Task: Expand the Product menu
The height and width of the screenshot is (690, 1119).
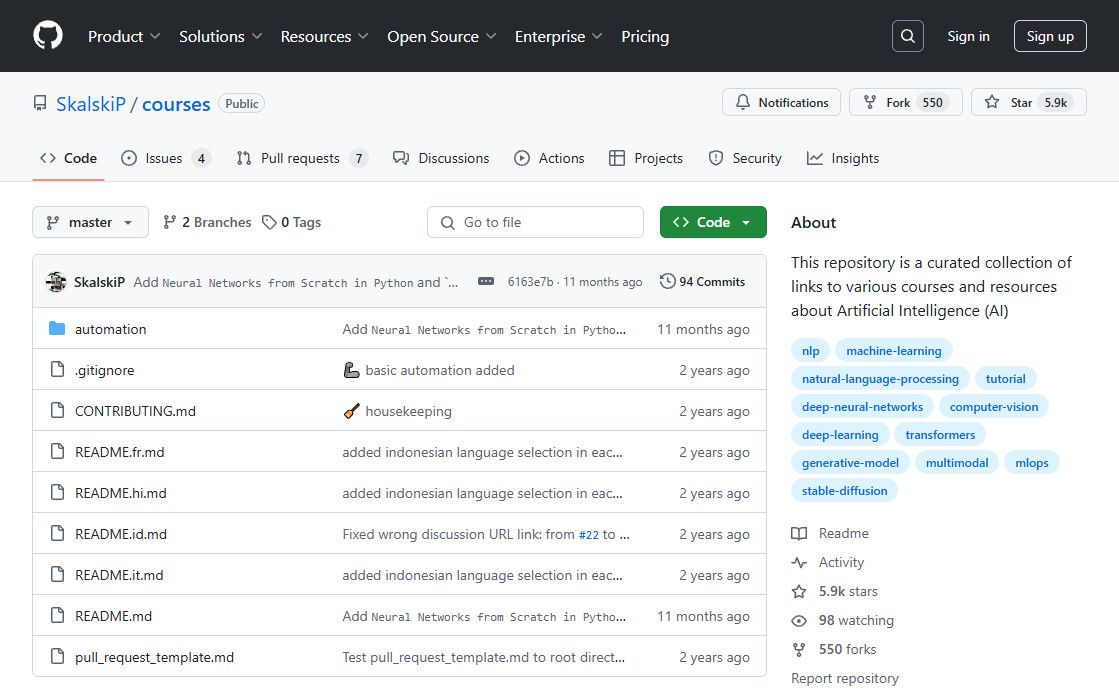Action: (x=124, y=36)
